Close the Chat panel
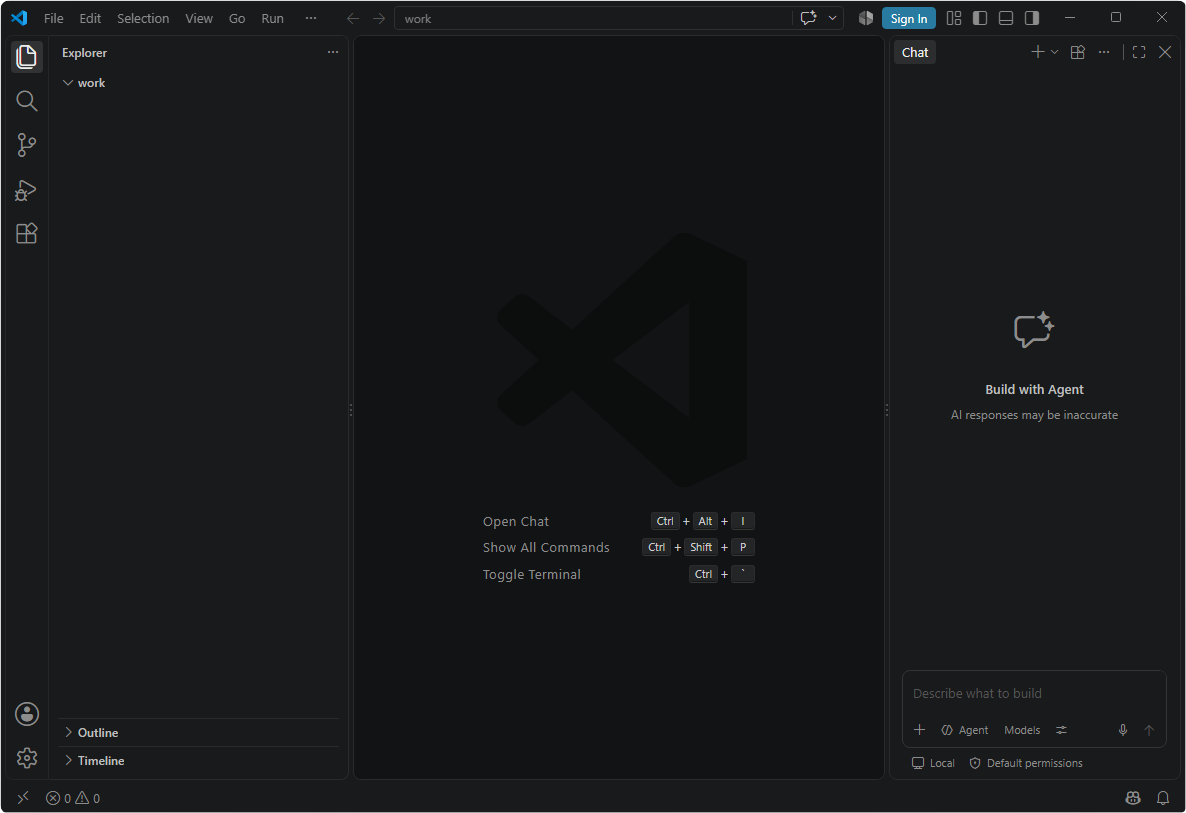Image resolution: width=1186 pixels, height=813 pixels. point(1165,51)
